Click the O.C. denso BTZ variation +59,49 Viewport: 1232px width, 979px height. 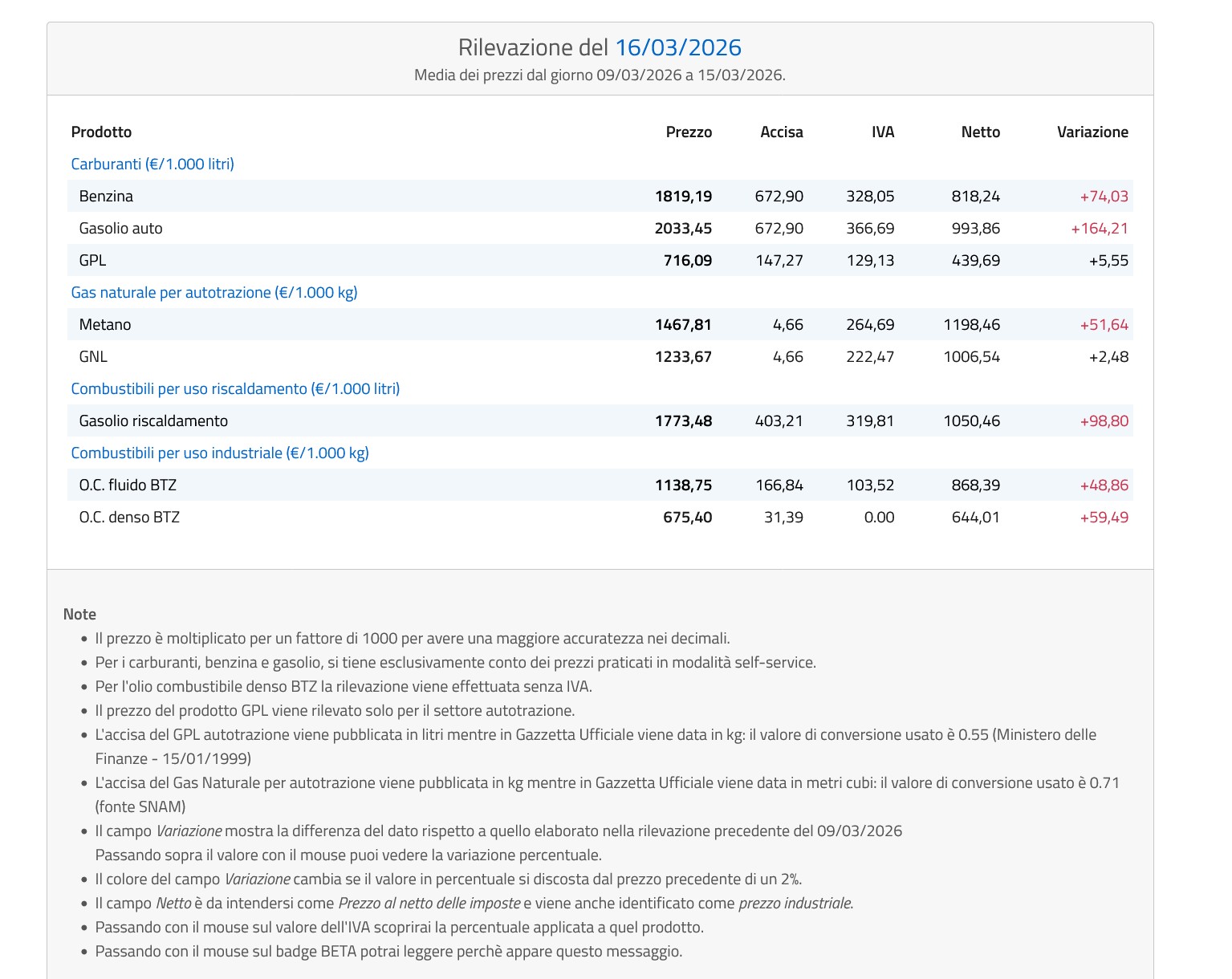(x=1104, y=517)
